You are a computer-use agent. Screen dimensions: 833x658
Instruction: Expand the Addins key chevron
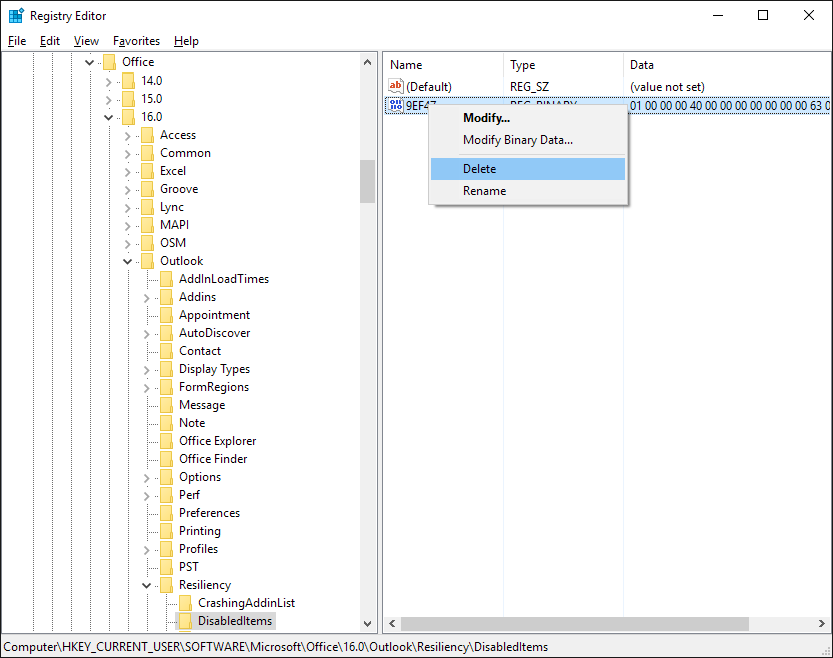147,298
